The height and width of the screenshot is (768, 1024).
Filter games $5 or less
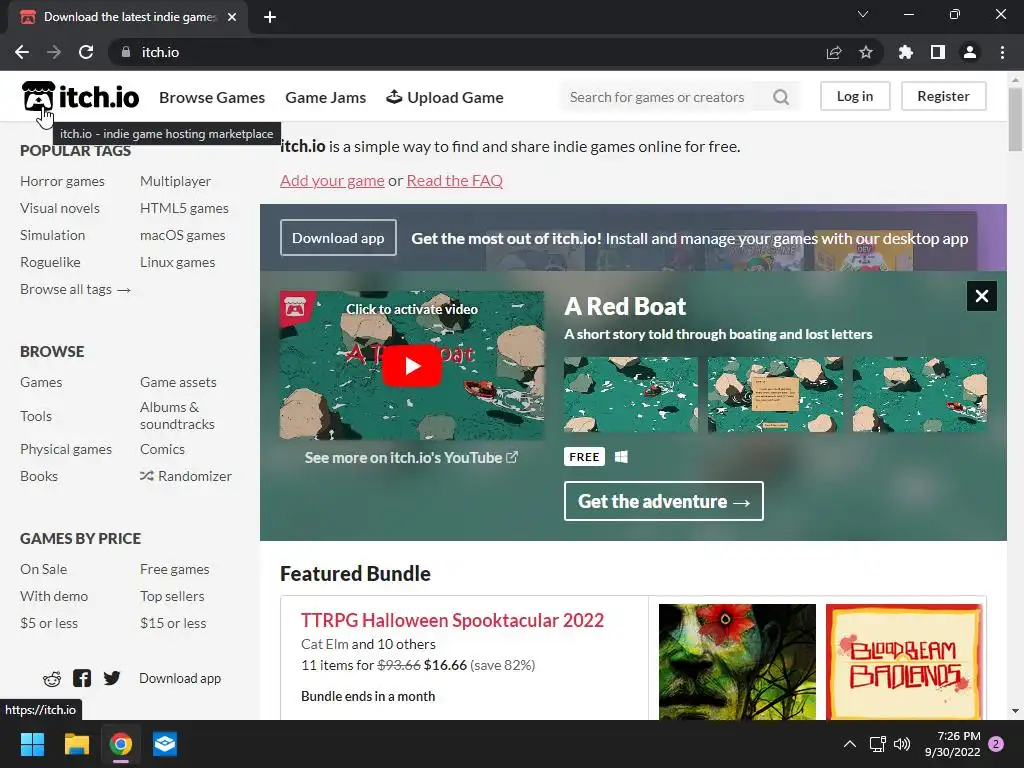pos(49,623)
